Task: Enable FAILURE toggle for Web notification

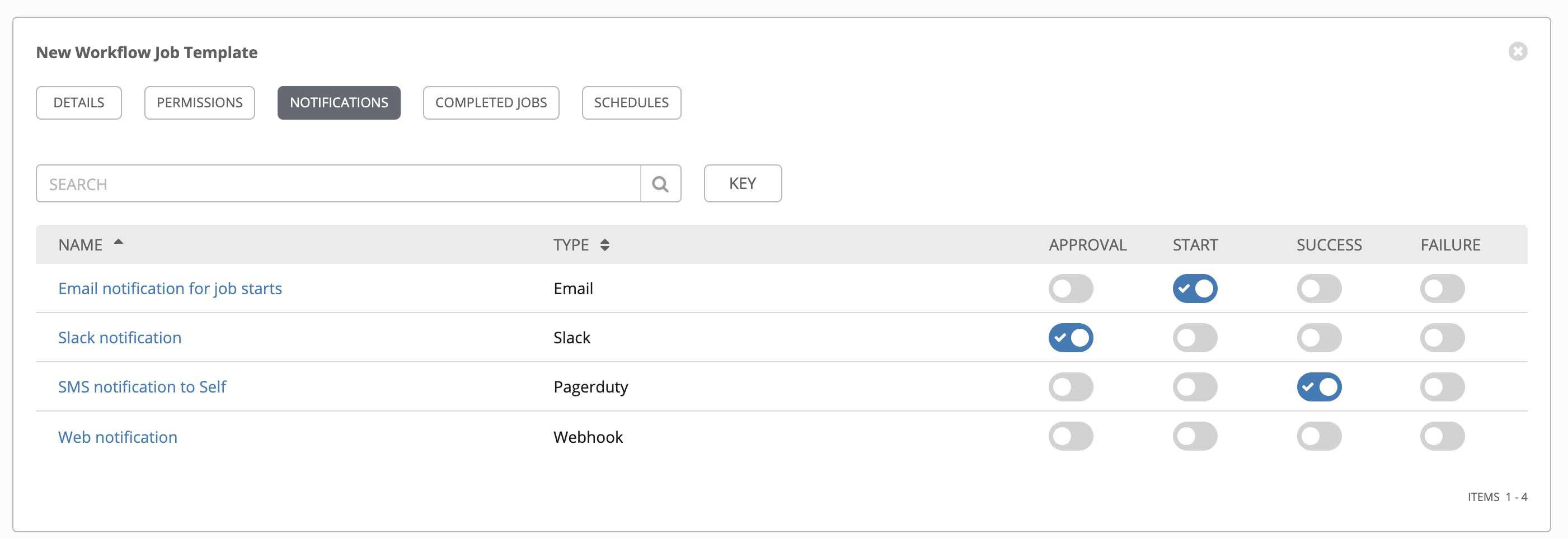Action: pos(1442,436)
